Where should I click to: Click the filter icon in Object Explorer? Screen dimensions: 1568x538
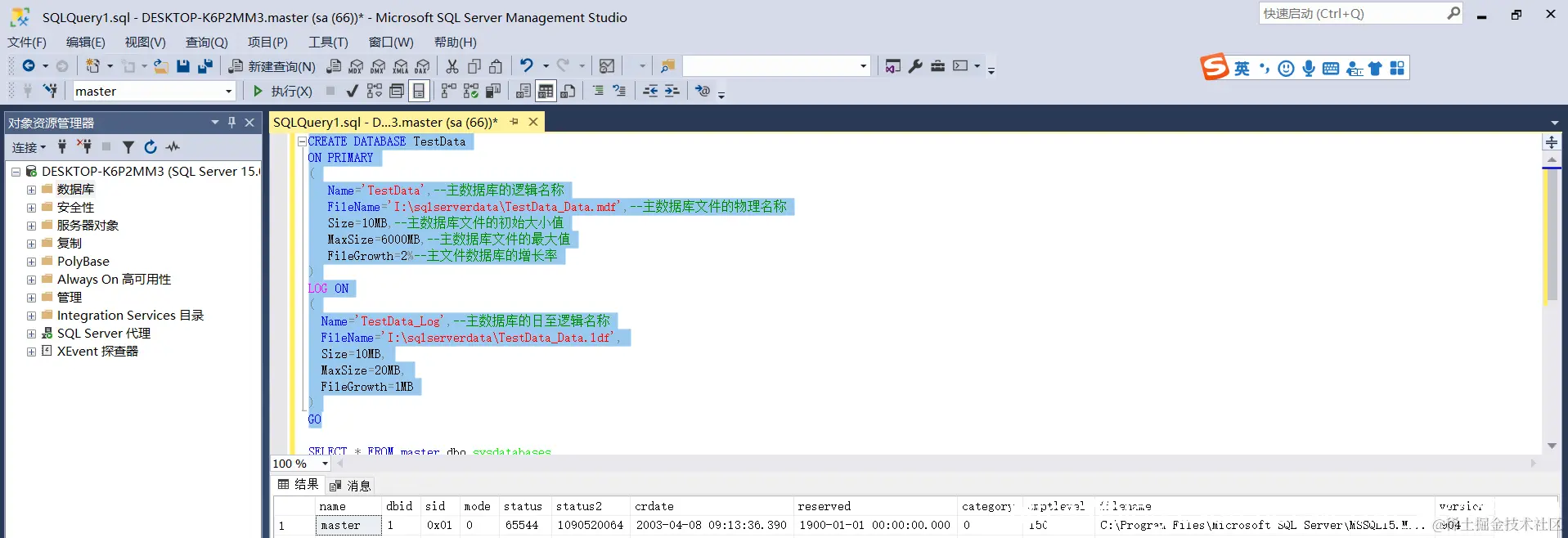pyautogui.click(x=128, y=147)
